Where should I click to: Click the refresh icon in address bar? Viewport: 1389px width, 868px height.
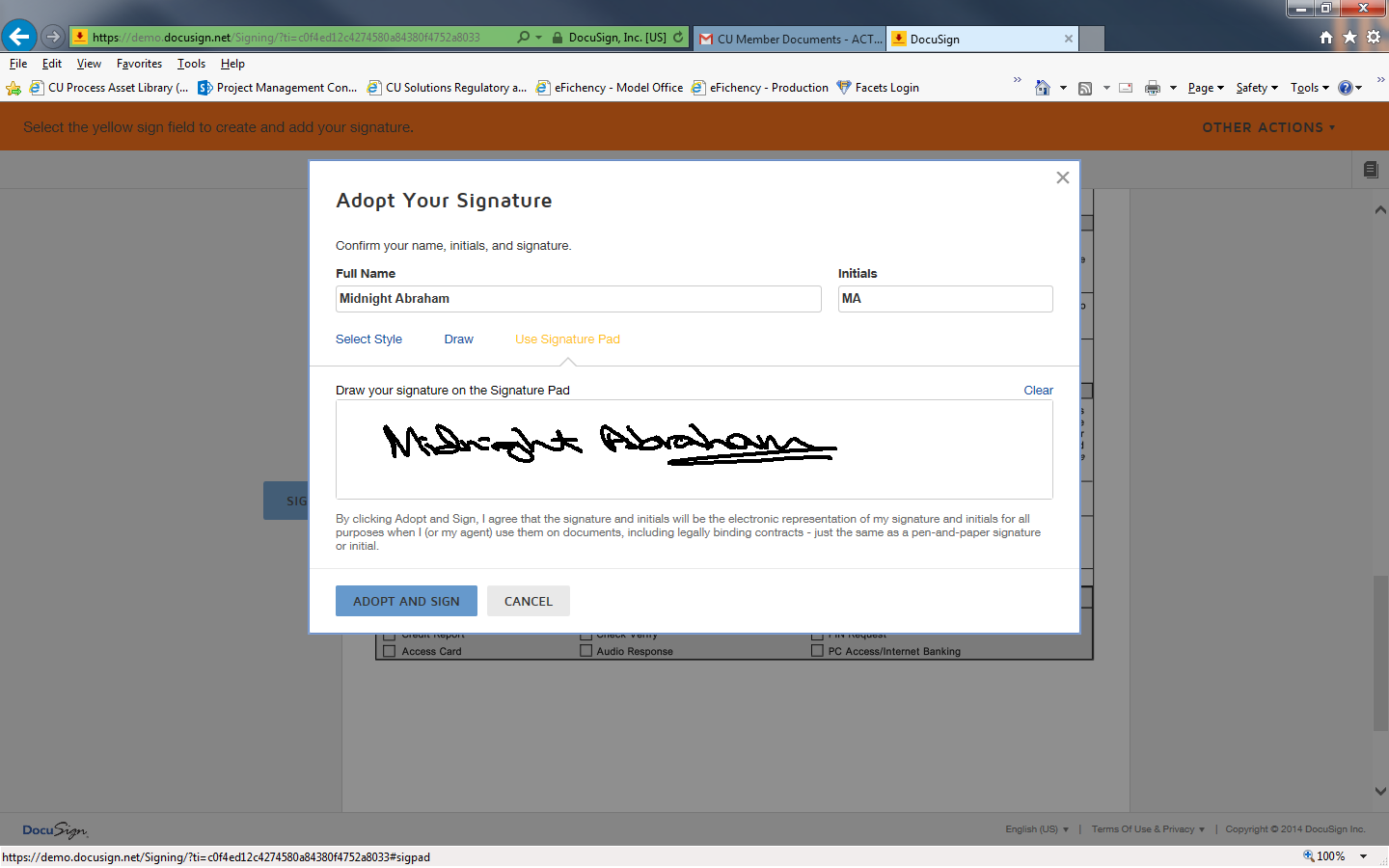click(x=678, y=37)
